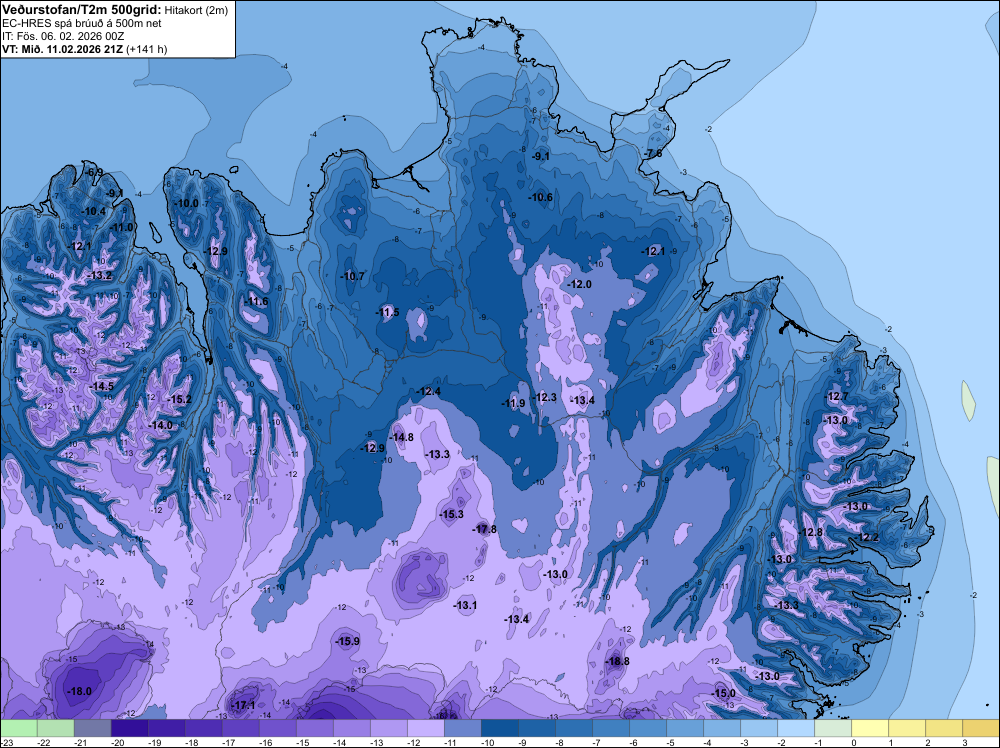Viewport: 1000px width, 748px height.
Task: Select the -12.4 temperature label
Action: (429, 391)
